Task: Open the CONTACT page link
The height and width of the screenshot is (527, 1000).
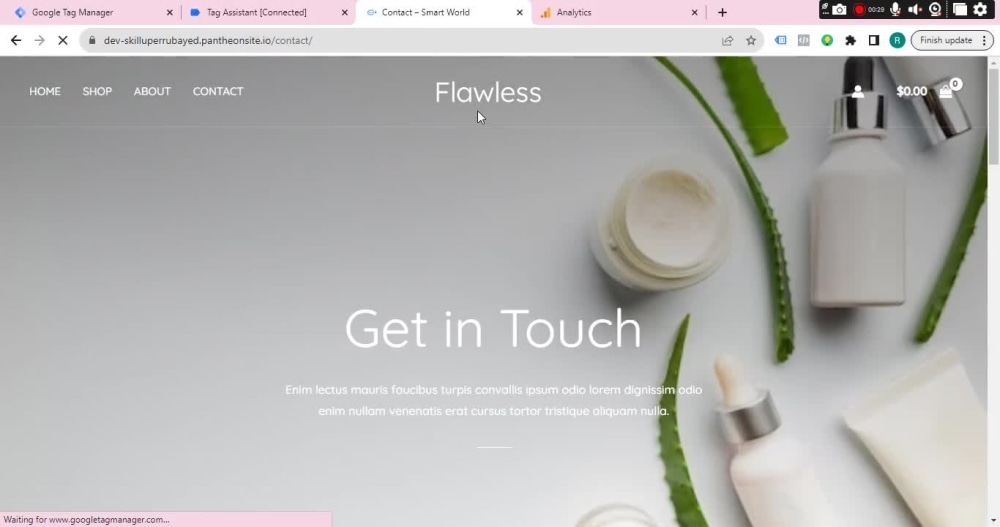Action: (x=217, y=91)
